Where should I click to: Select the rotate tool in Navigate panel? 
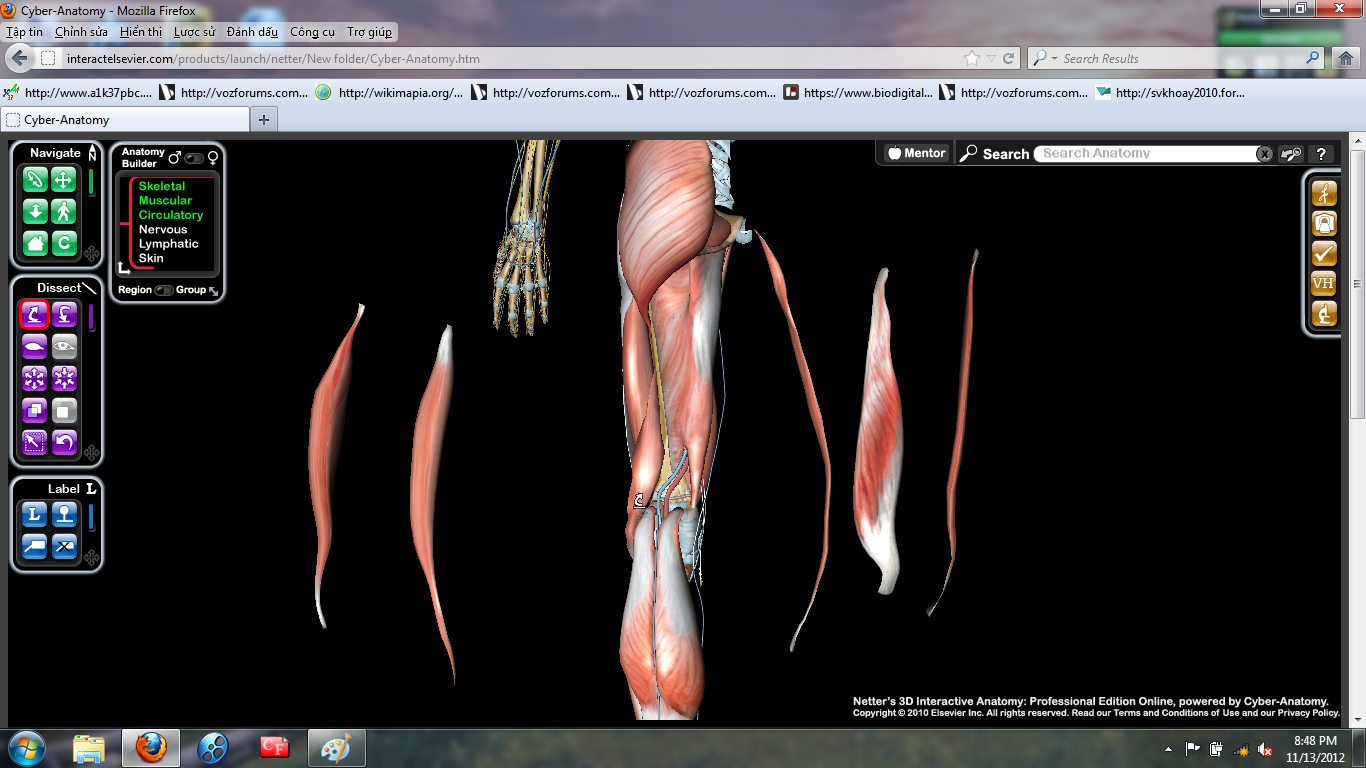(x=35, y=181)
